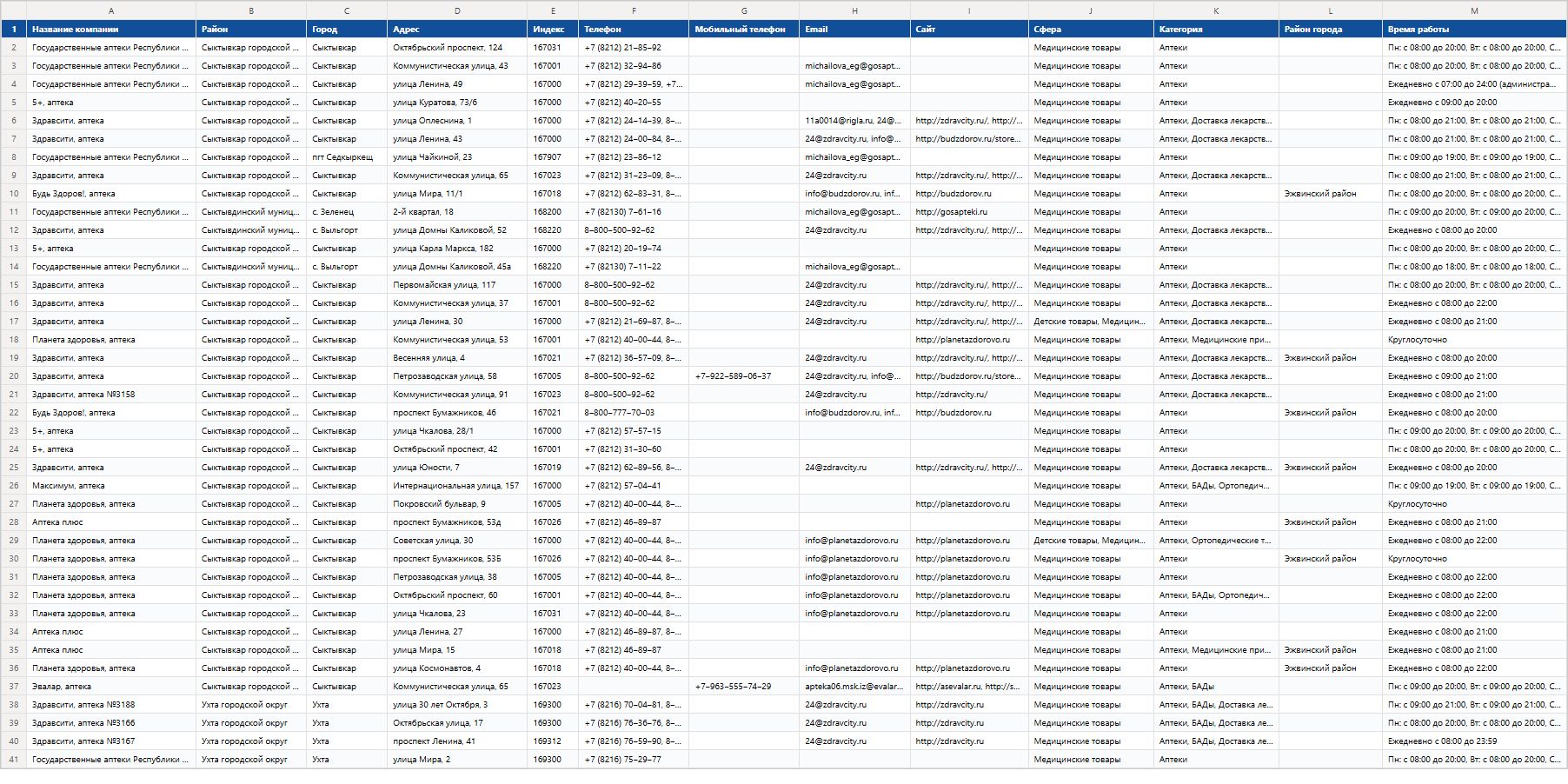Image resolution: width=1568 pixels, height=784 pixels.
Task: Select row 20 by its row number
Action: coord(13,376)
